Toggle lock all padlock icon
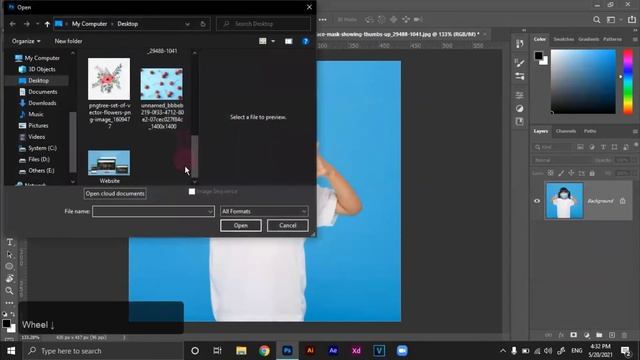The height and width of the screenshot is (360, 640). 592,173
